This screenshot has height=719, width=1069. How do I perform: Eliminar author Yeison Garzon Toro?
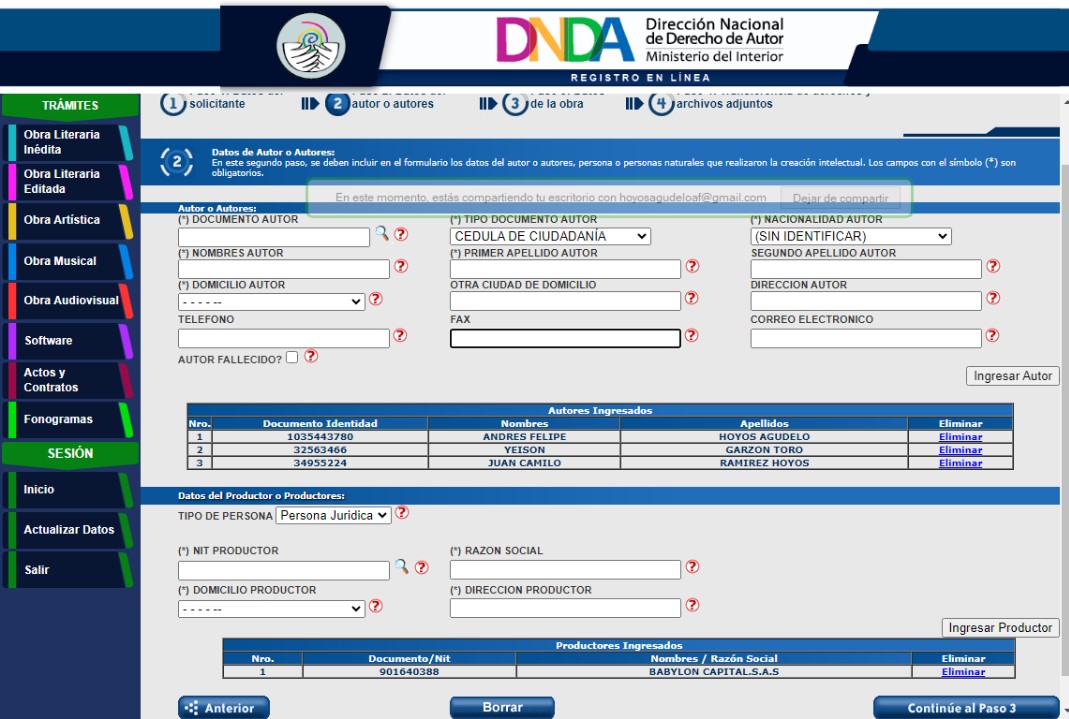960,450
